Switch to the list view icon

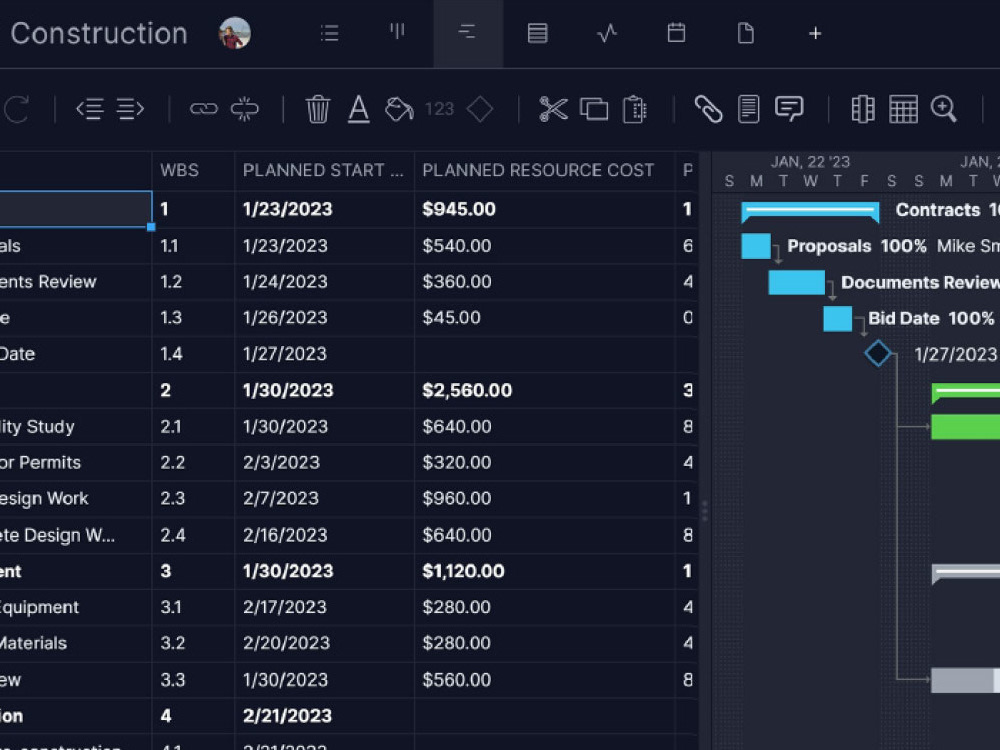click(x=329, y=33)
